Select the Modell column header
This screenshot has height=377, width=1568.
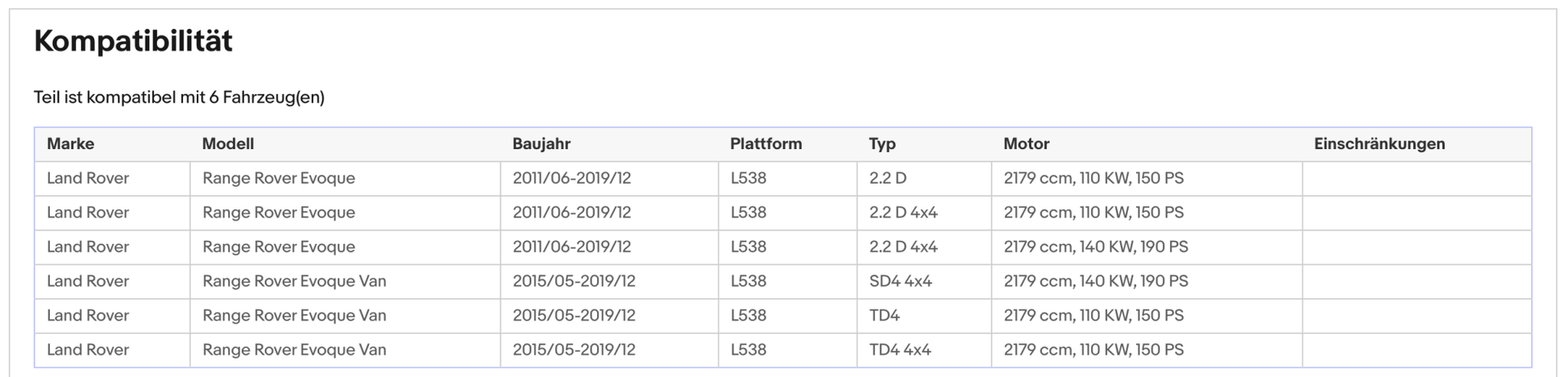(x=228, y=144)
